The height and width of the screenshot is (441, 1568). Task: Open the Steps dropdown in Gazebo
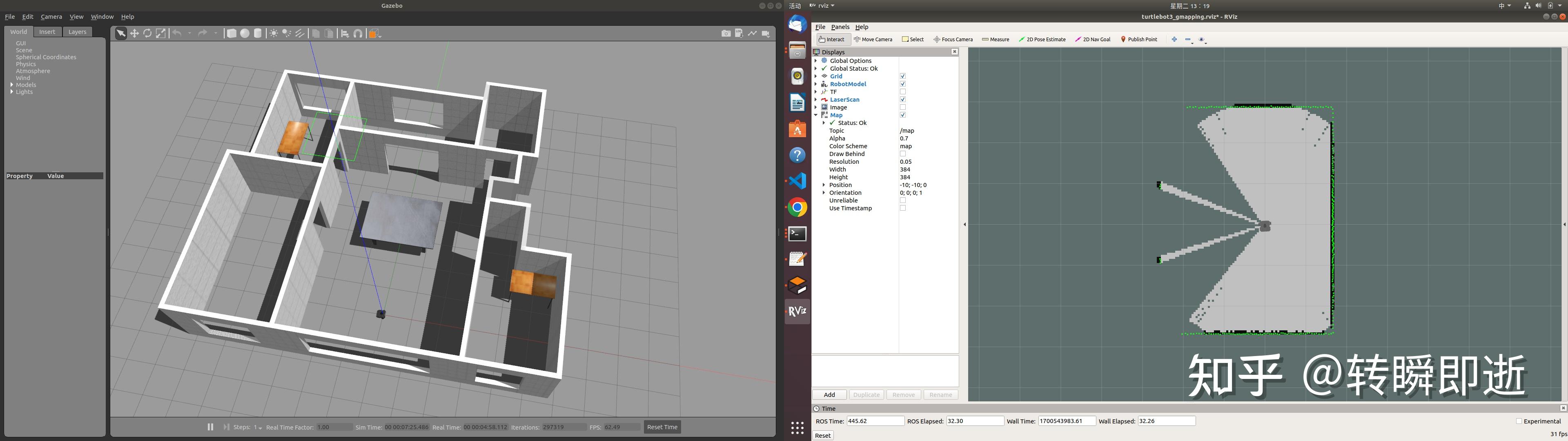pyautogui.click(x=258, y=428)
